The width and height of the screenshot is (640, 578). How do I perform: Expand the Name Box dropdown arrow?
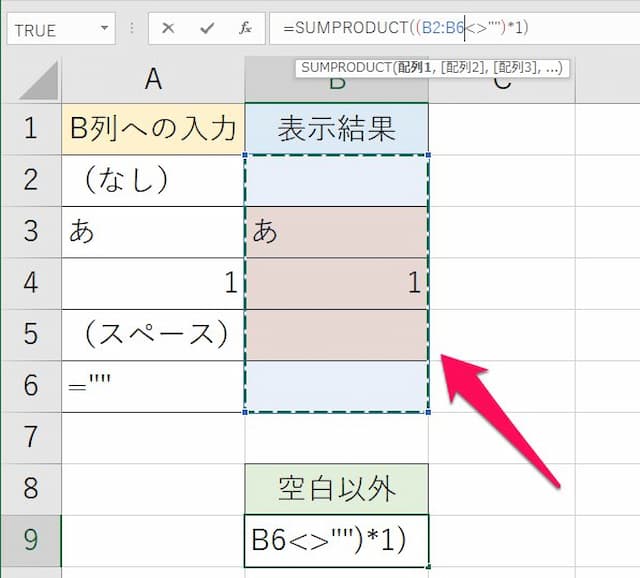104,28
